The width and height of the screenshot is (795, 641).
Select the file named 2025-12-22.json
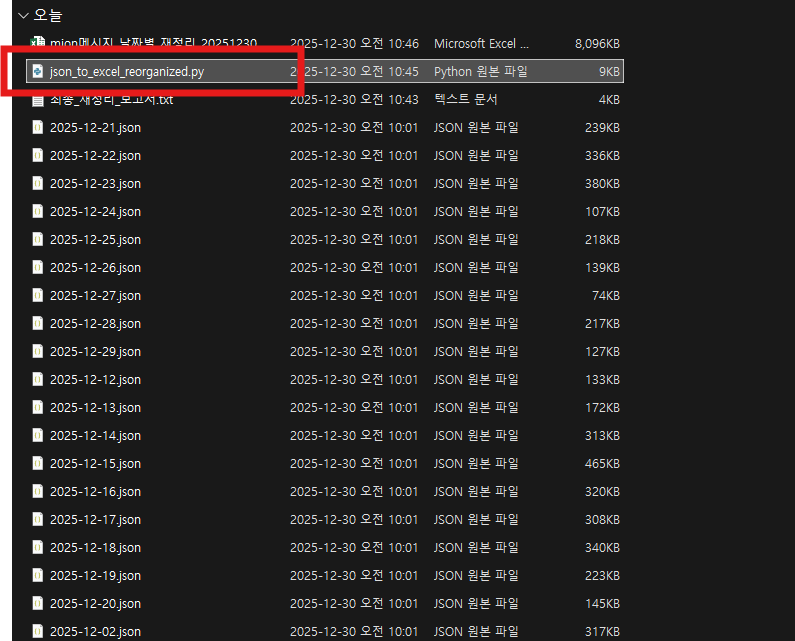pos(95,156)
